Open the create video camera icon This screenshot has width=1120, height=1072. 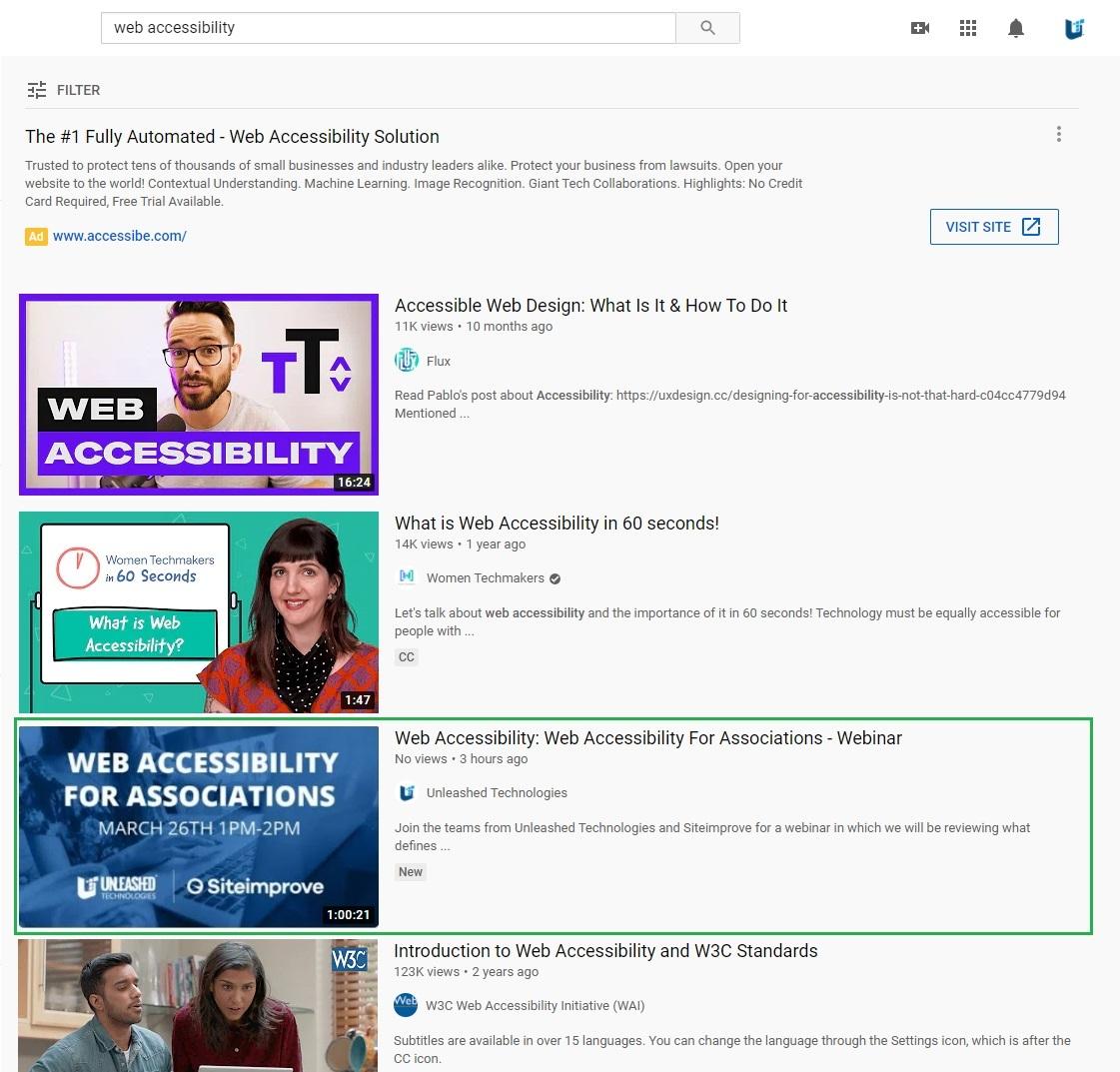pyautogui.click(x=920, y=28)
